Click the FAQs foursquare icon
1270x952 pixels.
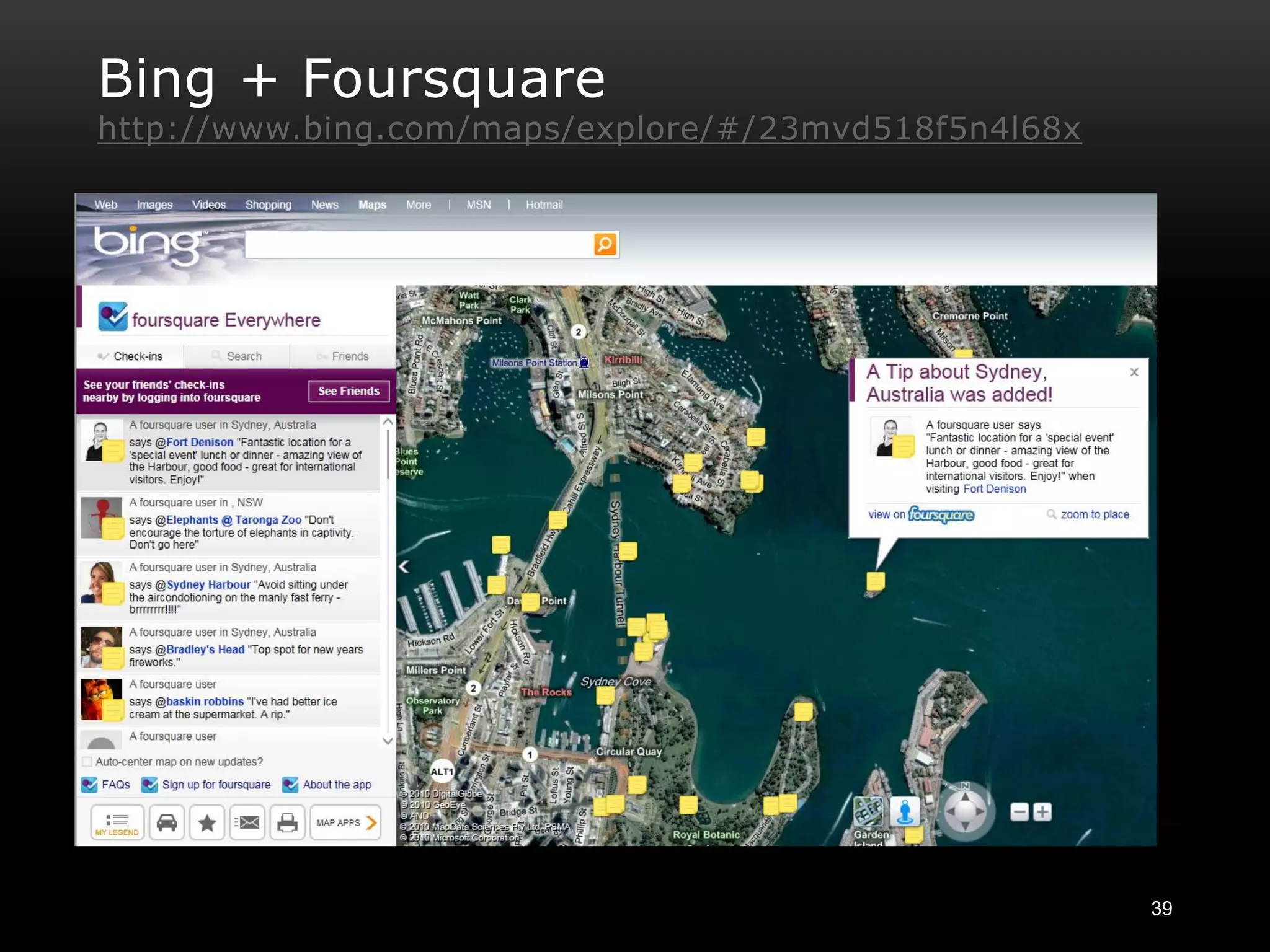pyautogui.click(x=89, y=785)
